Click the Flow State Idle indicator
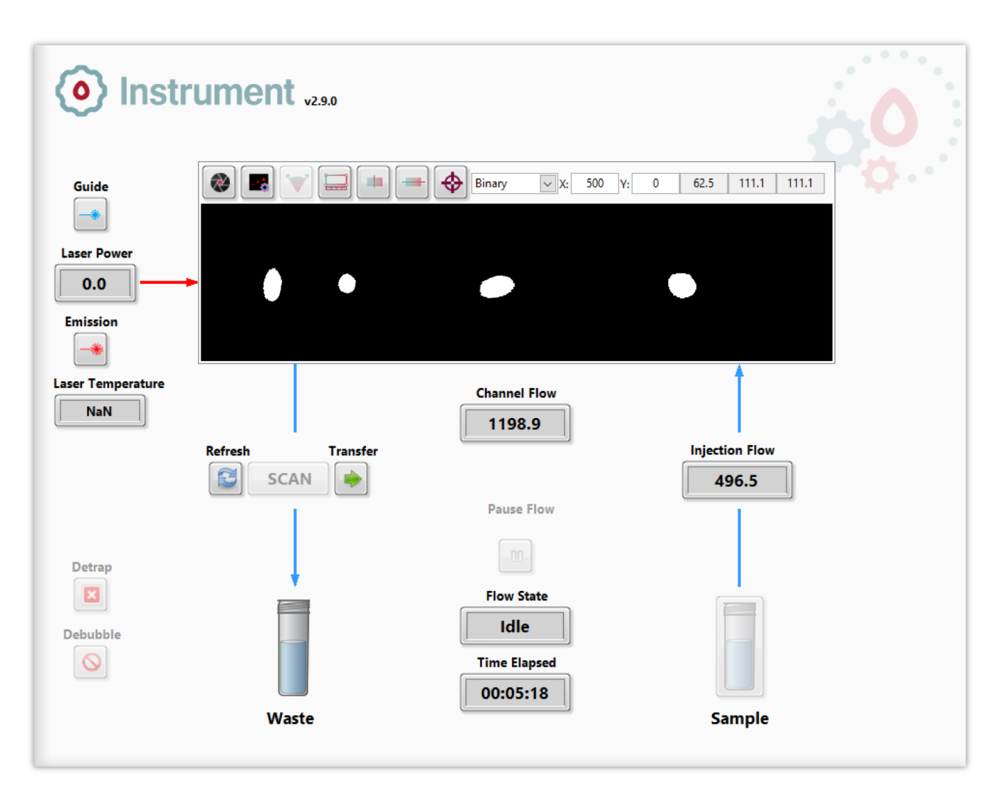This screenshot has height=811, width=1000. click(515, 627)
